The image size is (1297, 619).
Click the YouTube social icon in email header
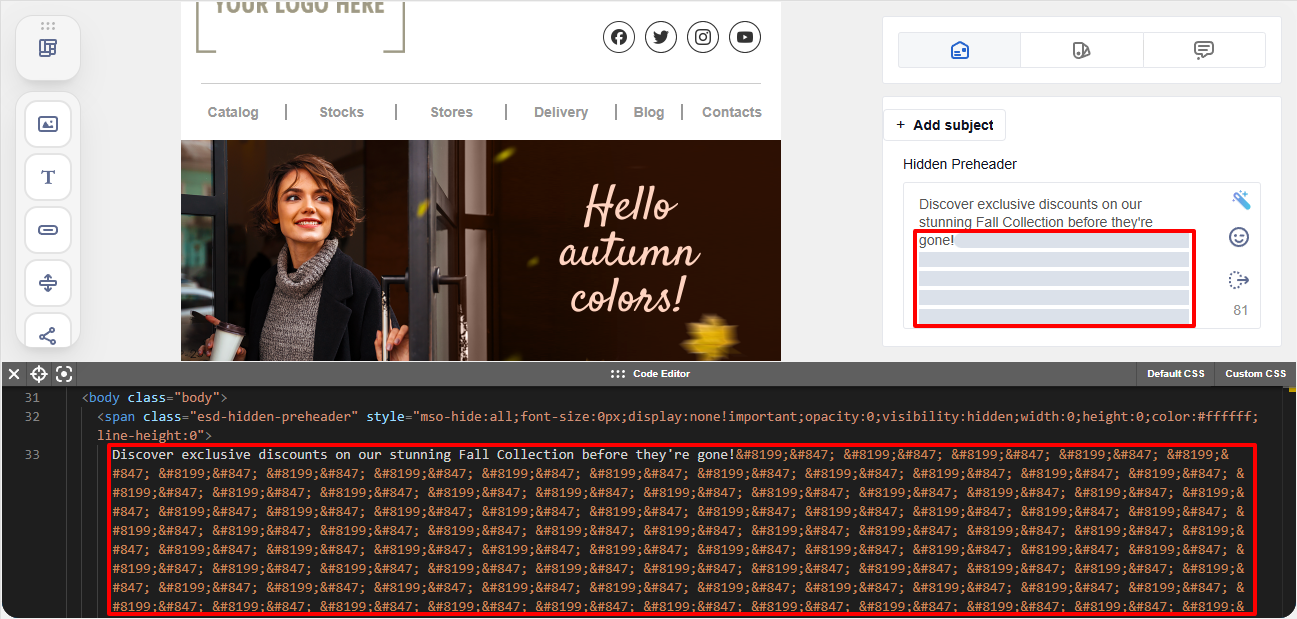tap(745, 37)
